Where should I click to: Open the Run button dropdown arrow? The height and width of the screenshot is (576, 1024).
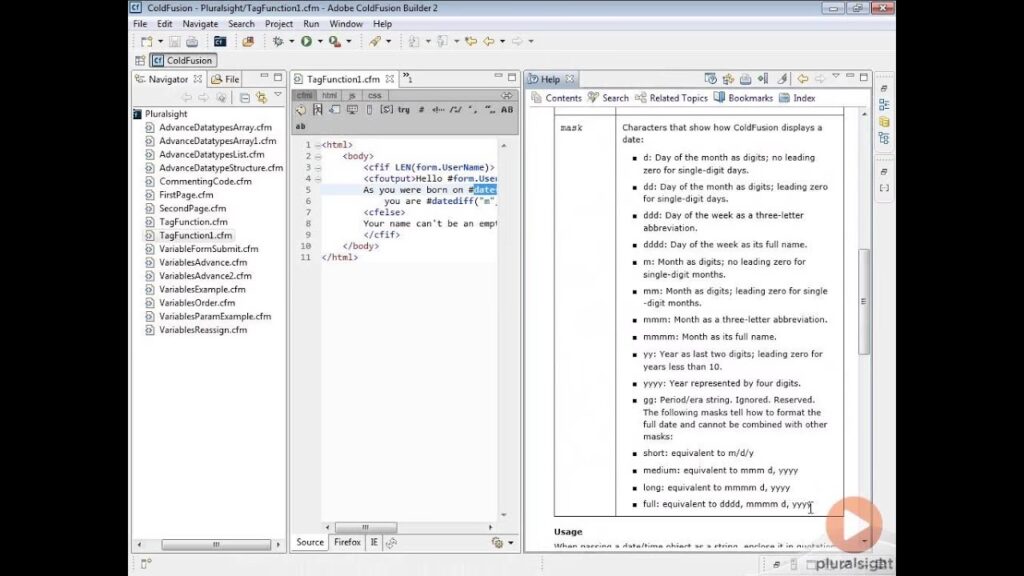coord(320,41)
